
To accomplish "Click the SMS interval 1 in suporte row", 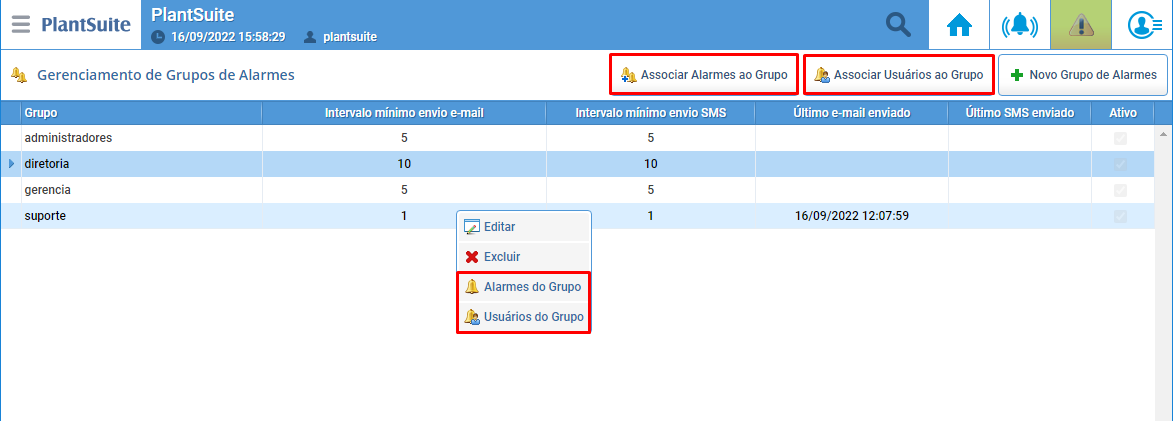I will [650, 216].
